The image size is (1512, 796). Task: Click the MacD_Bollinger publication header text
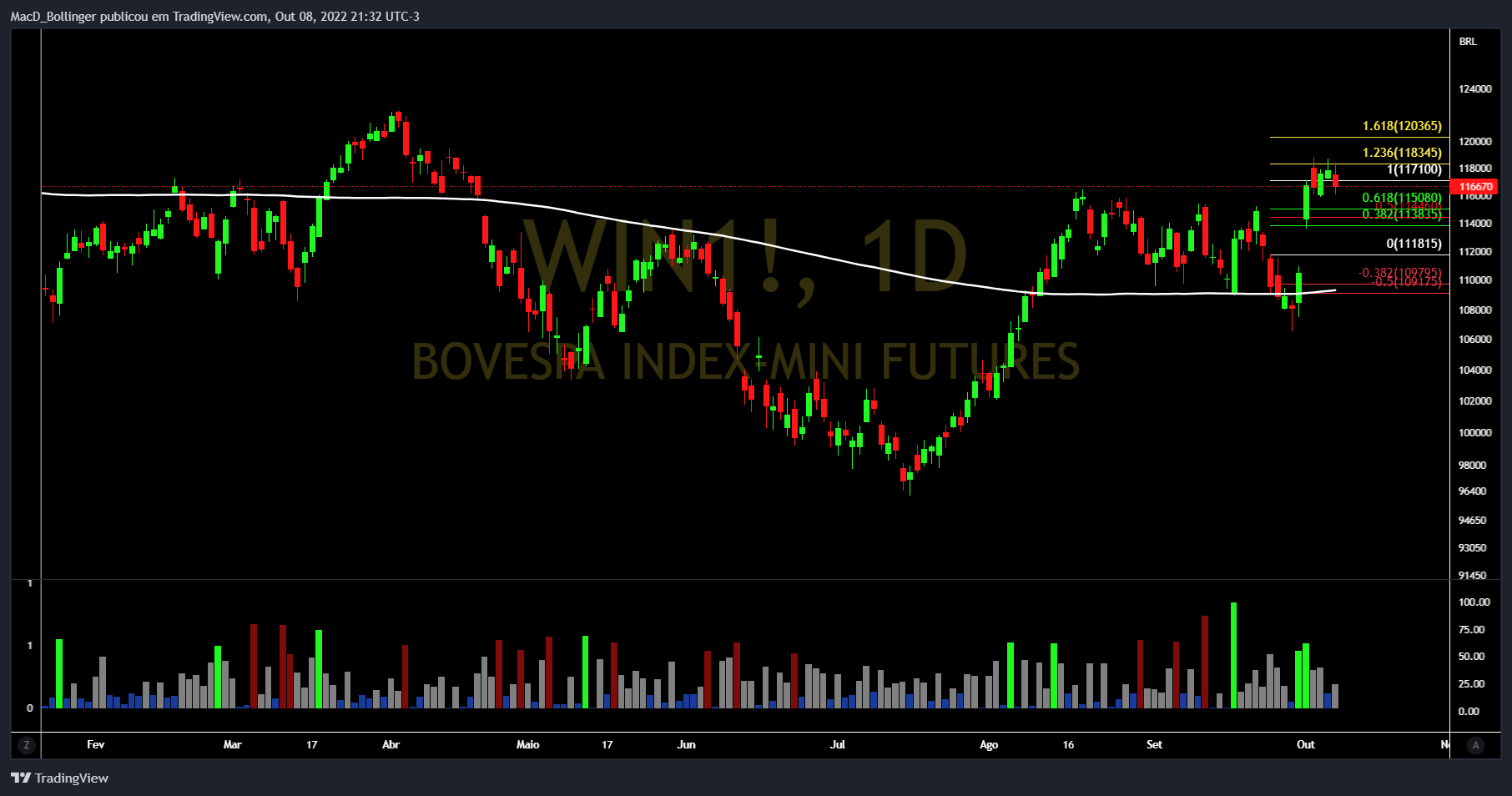(x=214, y=17)
